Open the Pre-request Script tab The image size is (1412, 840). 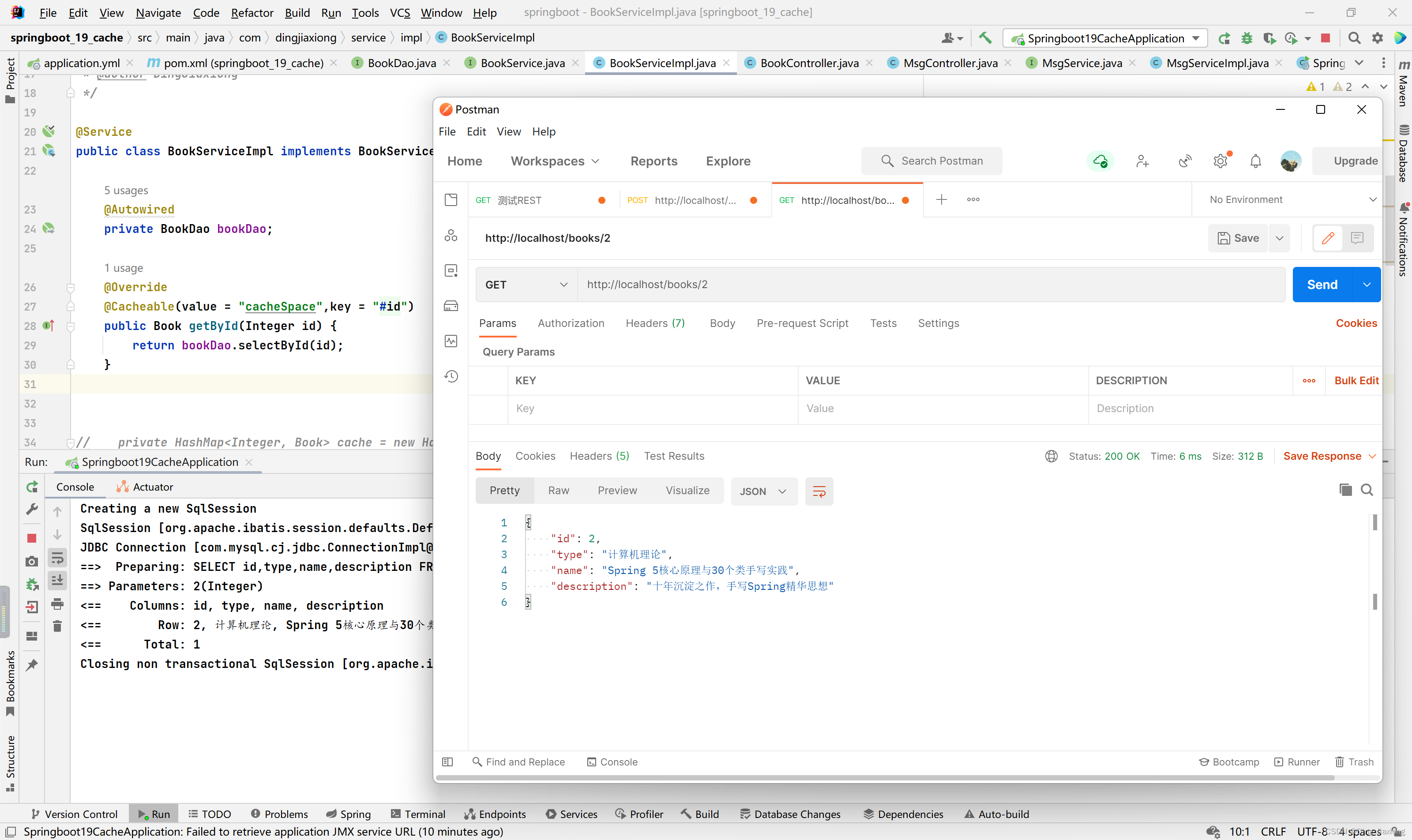tap(802, 323)
